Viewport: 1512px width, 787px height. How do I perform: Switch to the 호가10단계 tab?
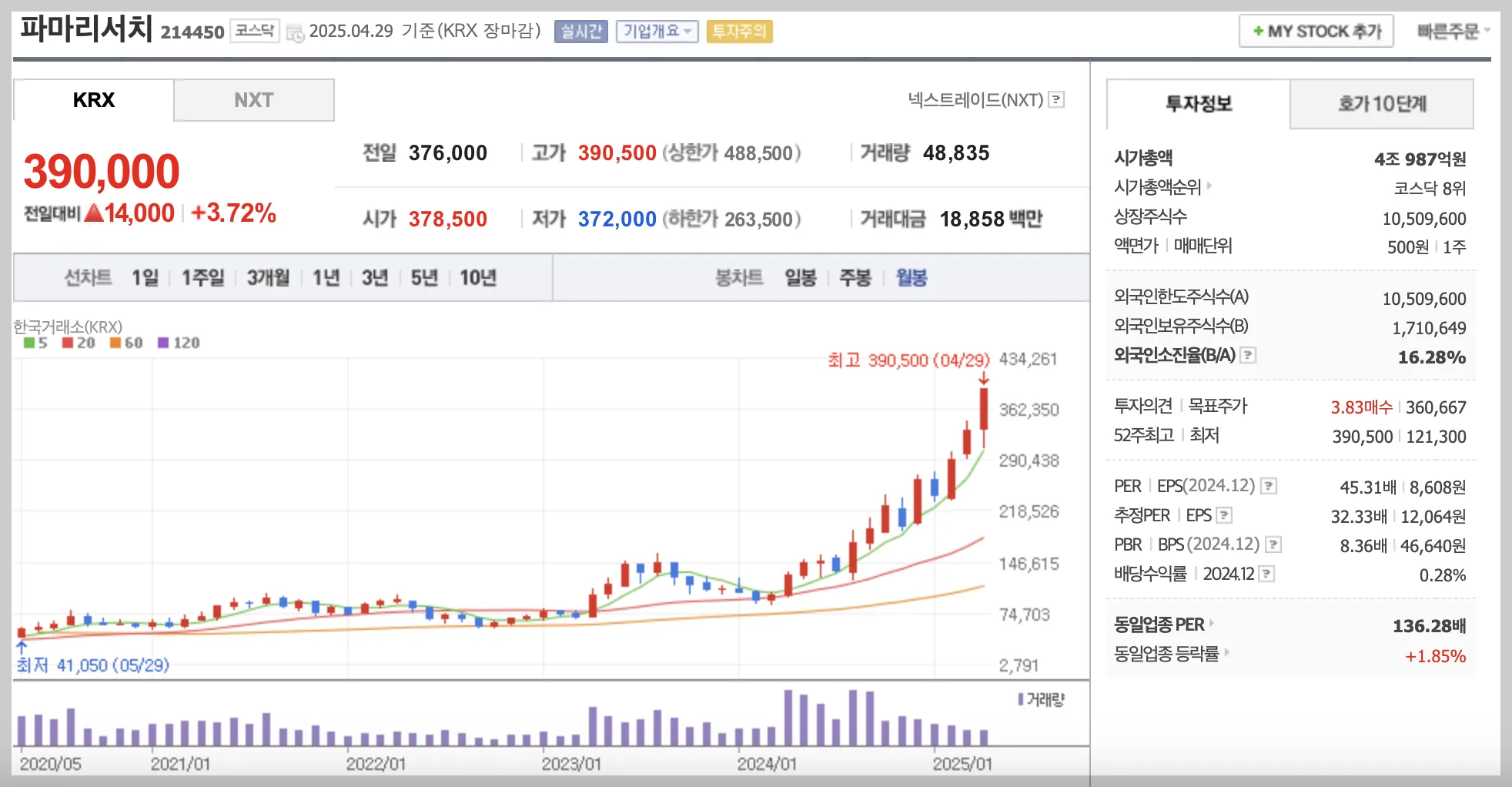(1382, 103)
